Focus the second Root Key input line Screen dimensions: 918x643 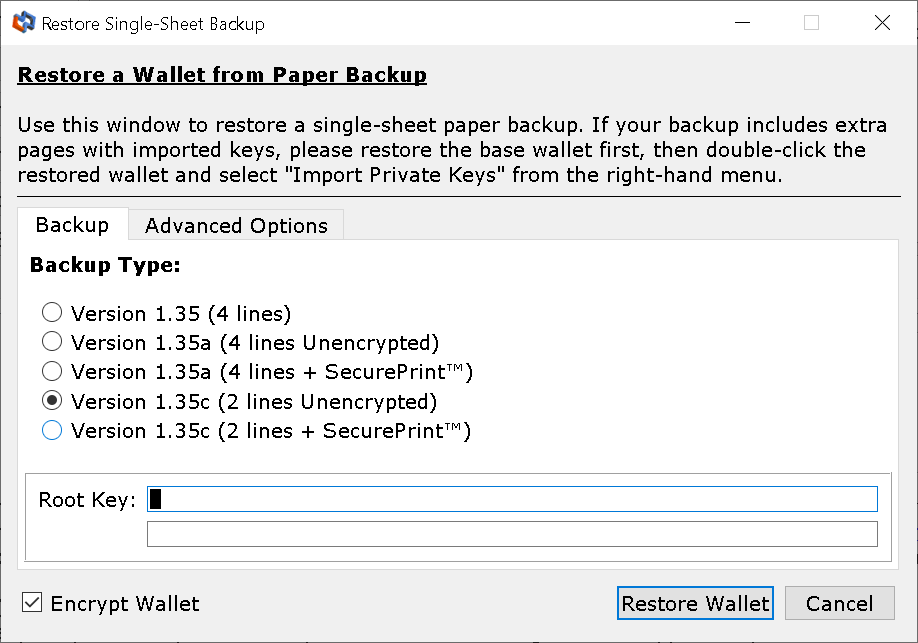click(512, 534)
